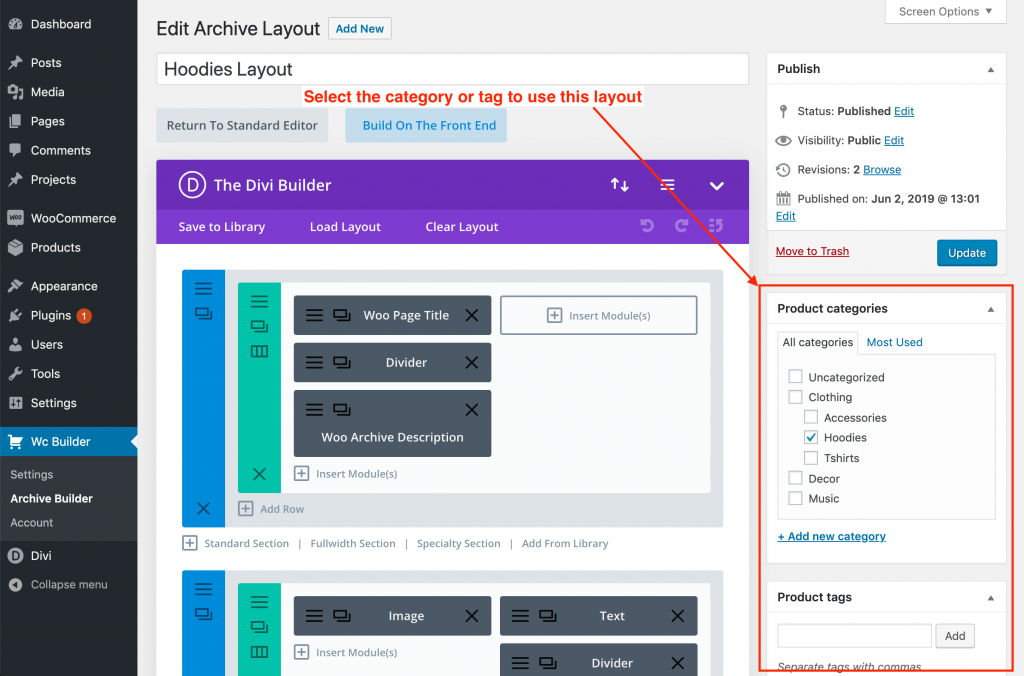Delete the first Divider module
The image size is (1024, 676).
[x=472, y=362]
